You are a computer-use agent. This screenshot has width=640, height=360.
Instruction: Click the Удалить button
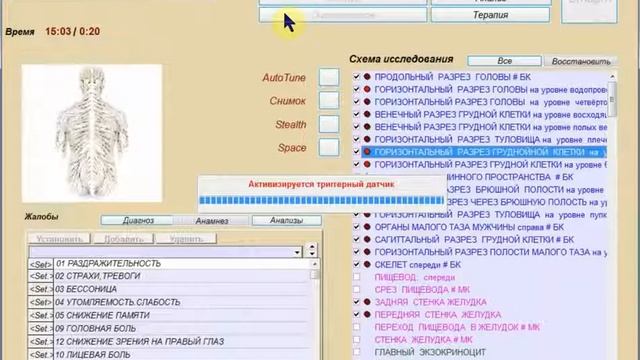[x=186, y=239]
